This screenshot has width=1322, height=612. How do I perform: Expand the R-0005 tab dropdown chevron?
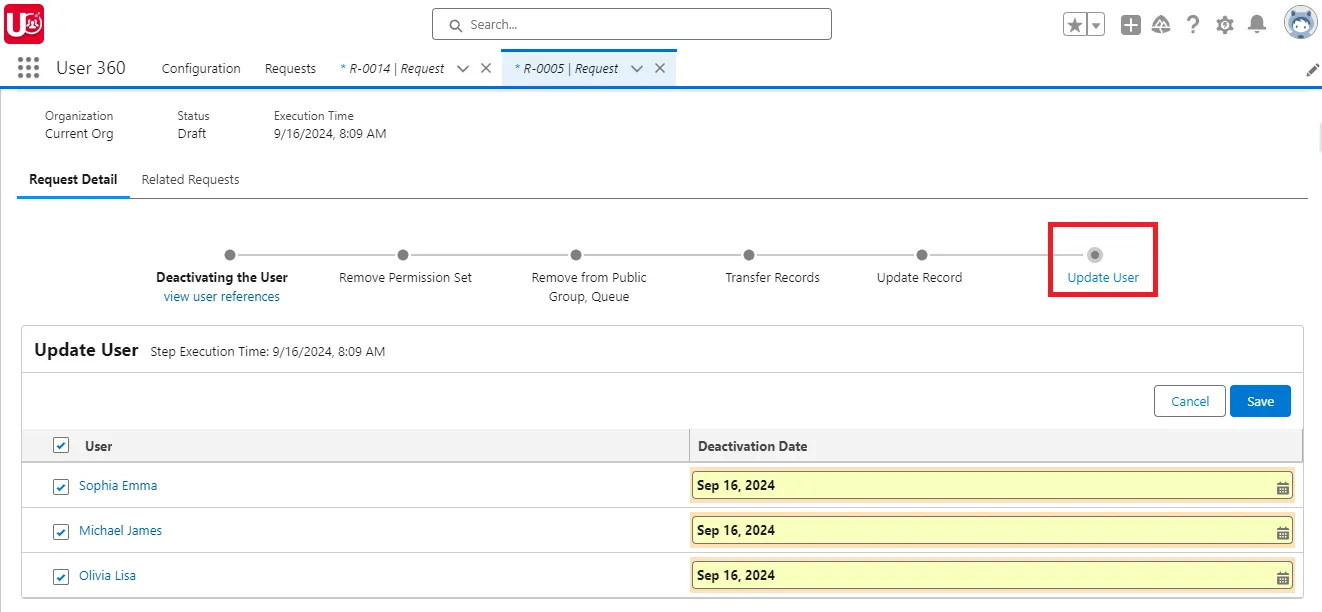[x=637, y=69]
